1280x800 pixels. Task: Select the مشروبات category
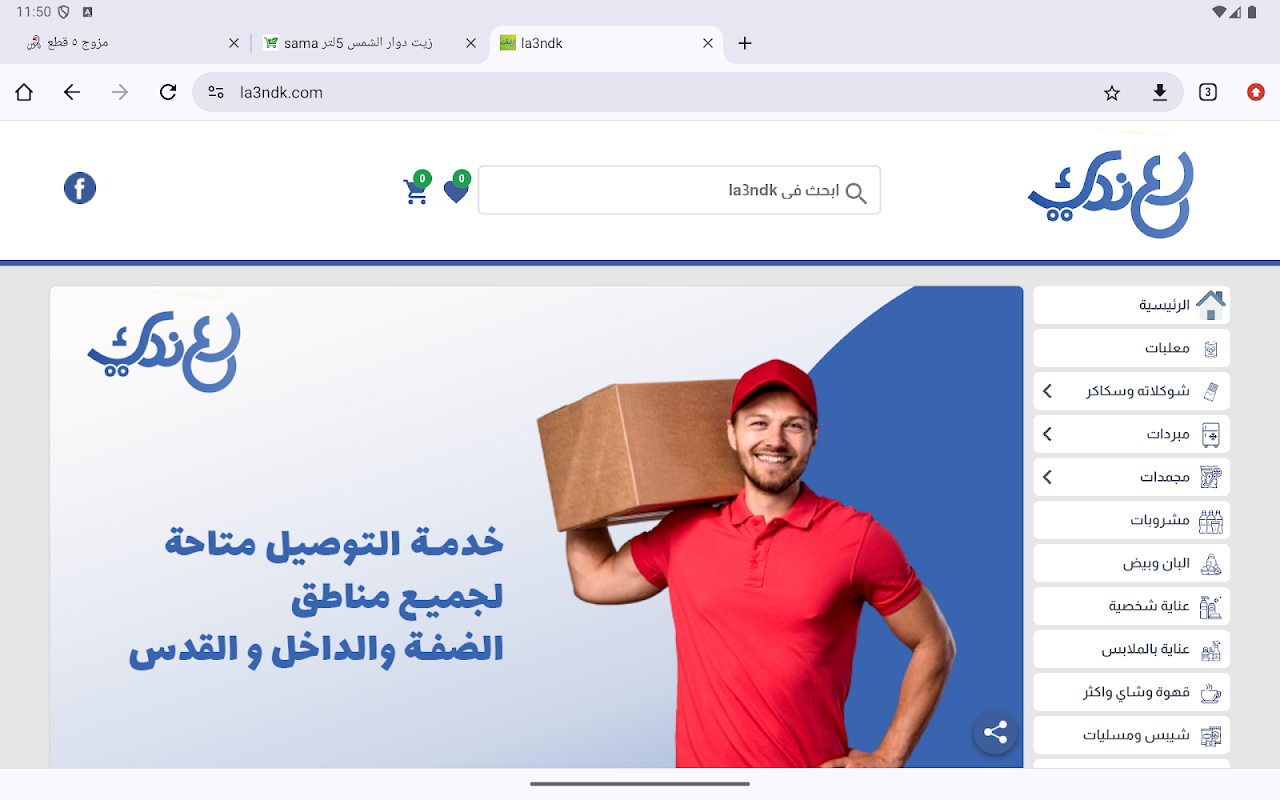tap(1131, 520)
